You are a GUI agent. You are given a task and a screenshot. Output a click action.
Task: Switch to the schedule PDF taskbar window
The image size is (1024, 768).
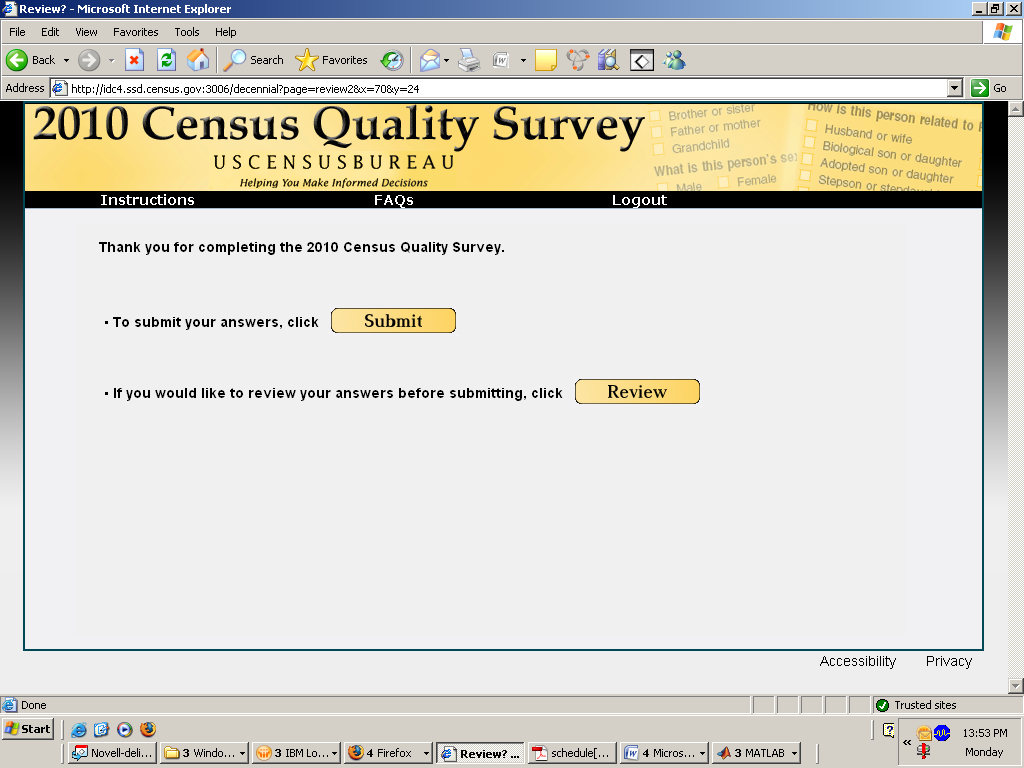tap(572, 753)
